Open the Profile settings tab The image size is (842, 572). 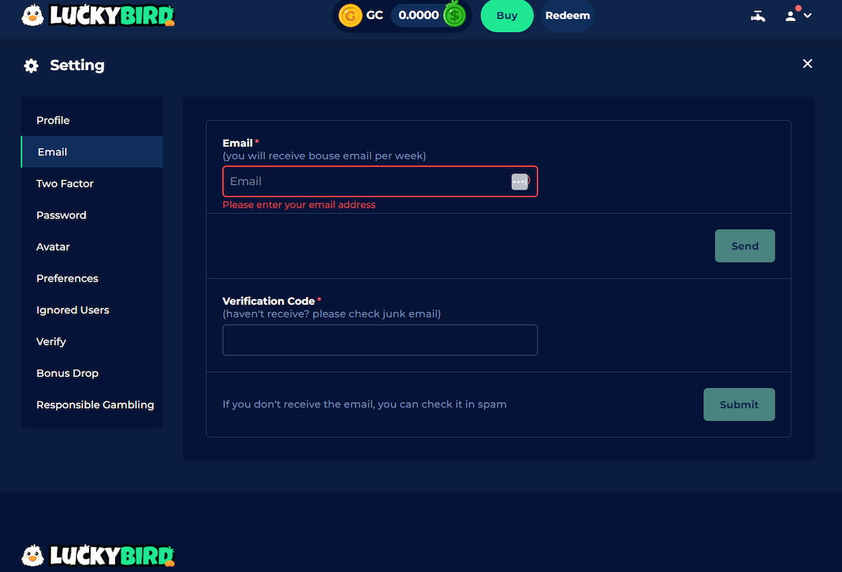(x=92, y=120)
